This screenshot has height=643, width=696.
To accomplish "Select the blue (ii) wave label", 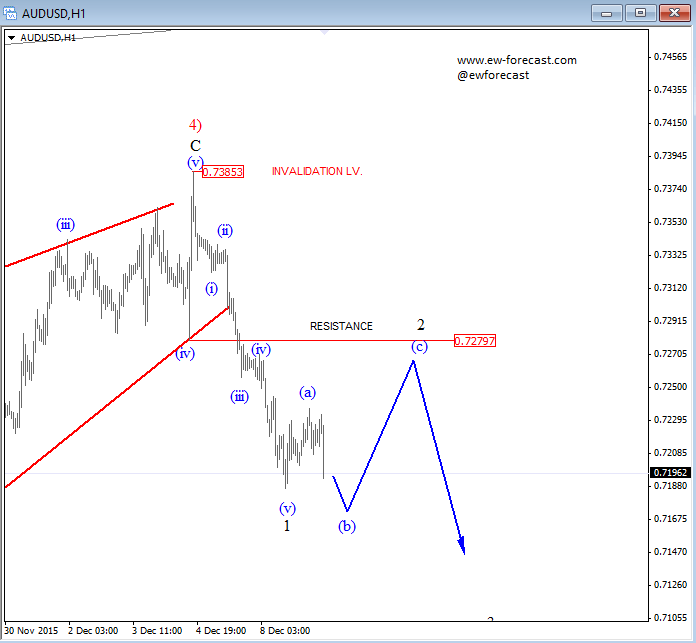I will (225, 231).
